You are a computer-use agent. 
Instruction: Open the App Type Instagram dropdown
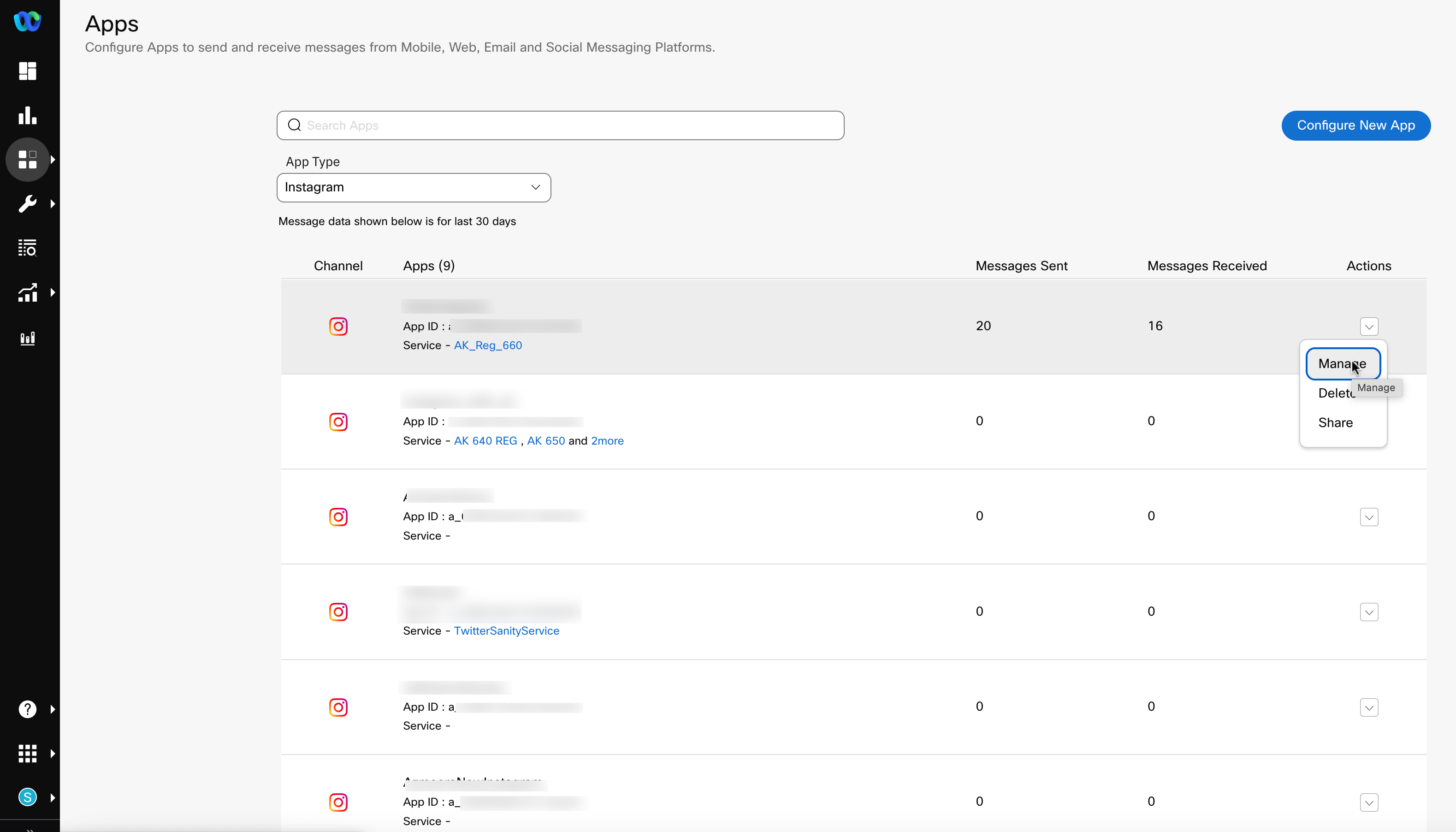[414, 187]
